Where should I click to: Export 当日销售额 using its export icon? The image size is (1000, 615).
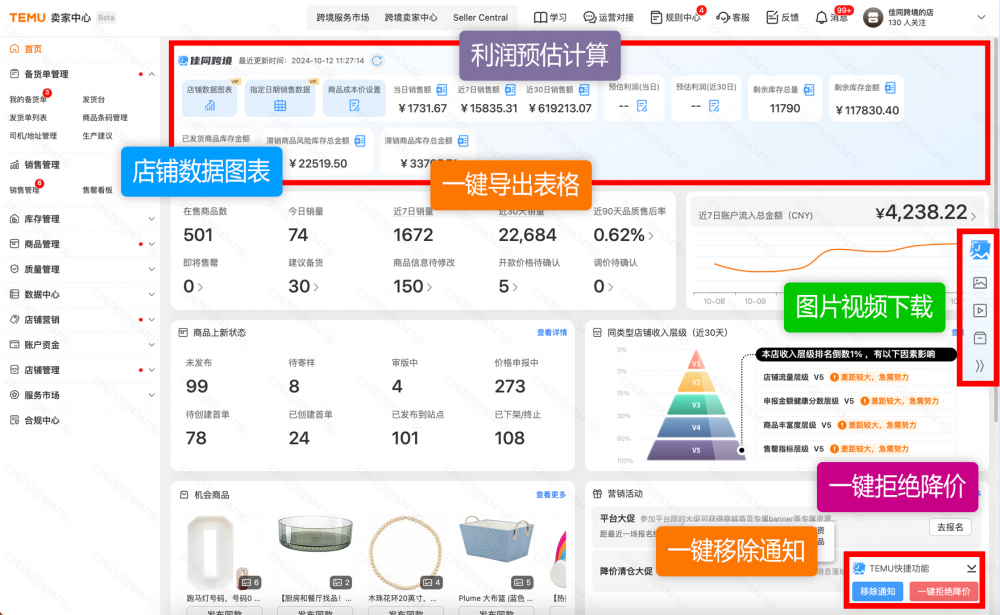[441, 90]
